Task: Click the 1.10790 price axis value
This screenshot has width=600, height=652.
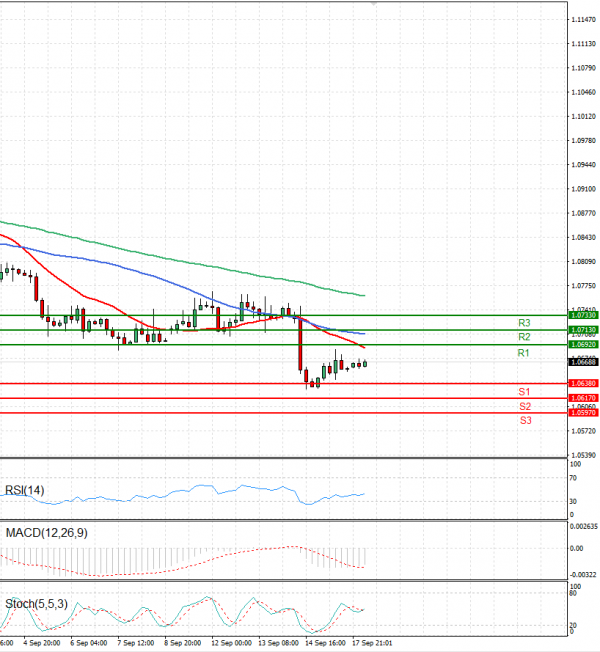Action: tap(583, 68)
